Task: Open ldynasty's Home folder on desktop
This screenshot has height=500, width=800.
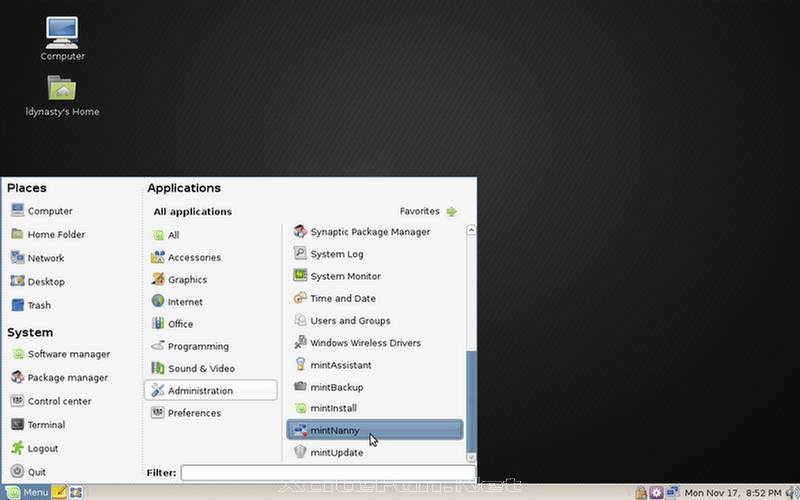Action: point(62,95)
